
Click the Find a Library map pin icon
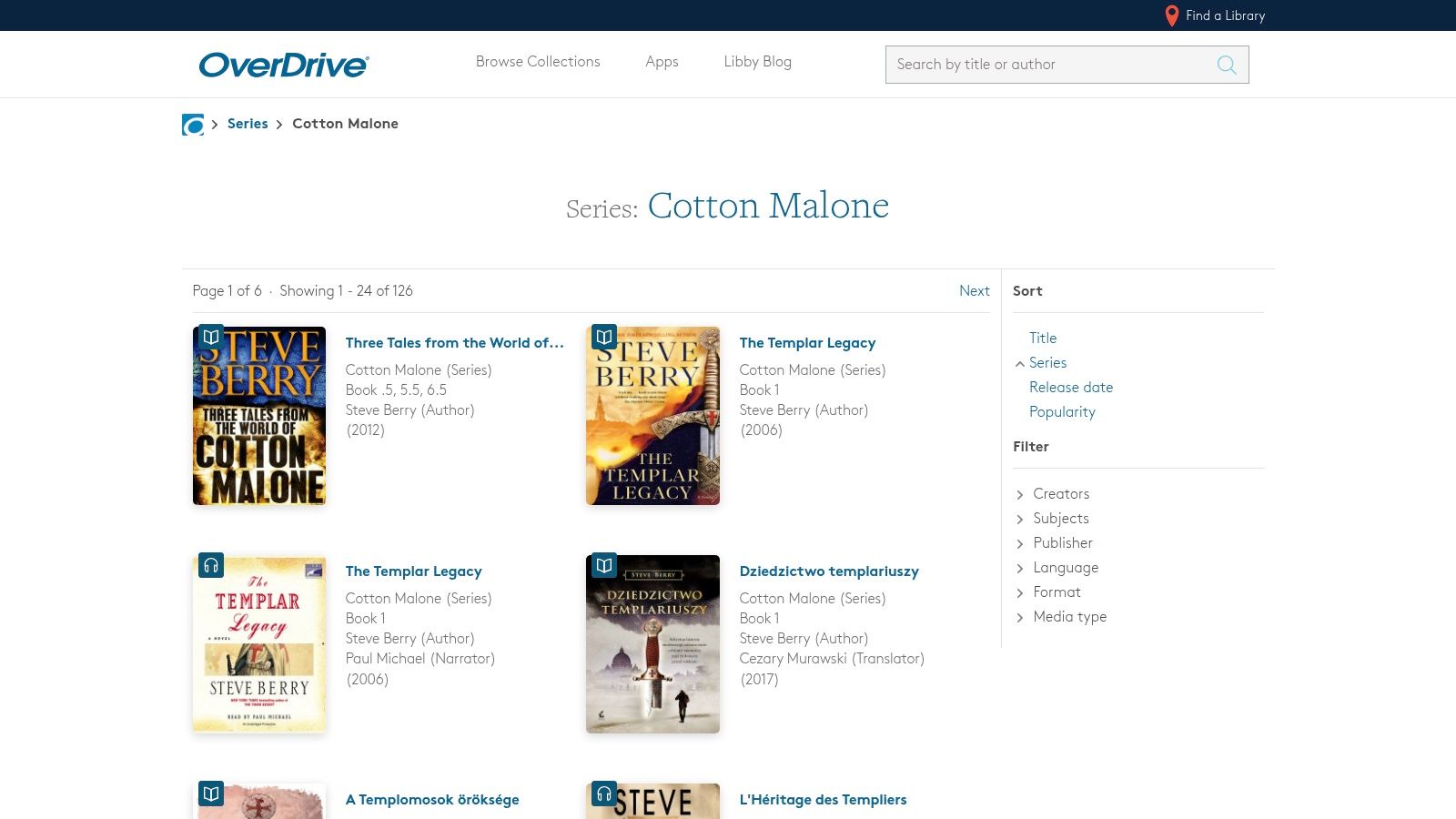point(1171,15)
